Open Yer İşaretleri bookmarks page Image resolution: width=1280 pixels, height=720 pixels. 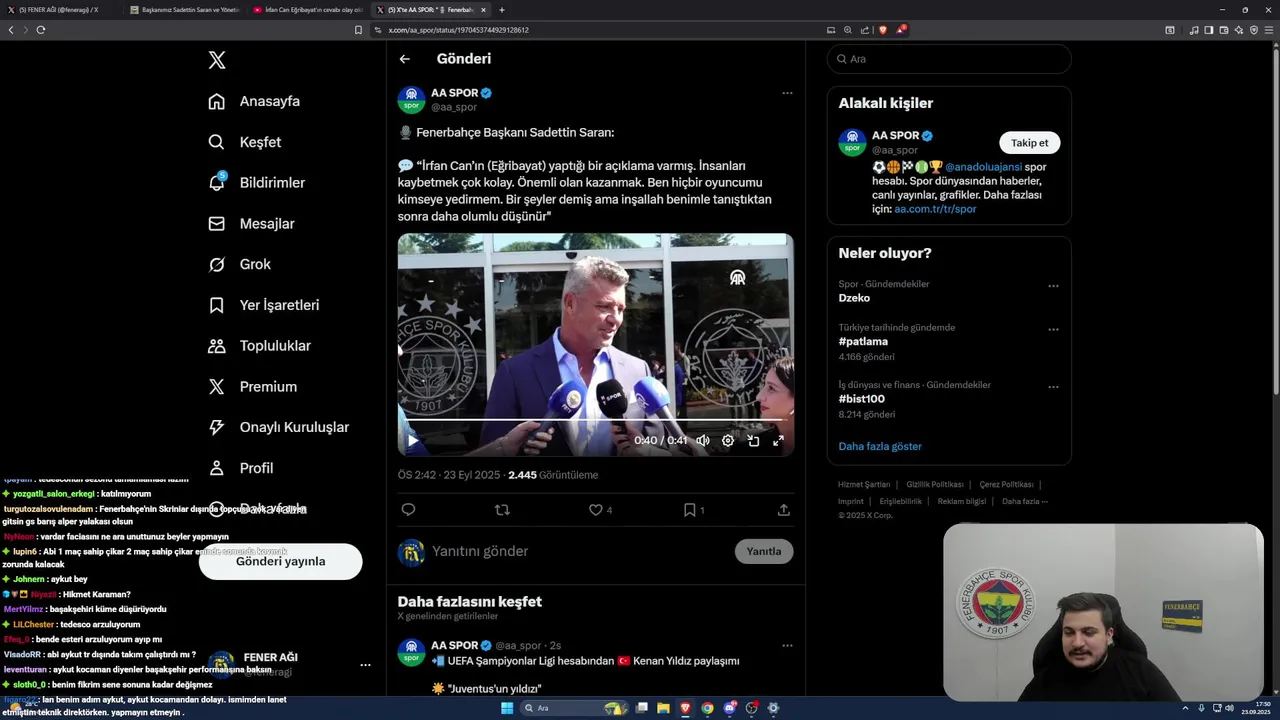pyautogui.click(x=263, y=305)
